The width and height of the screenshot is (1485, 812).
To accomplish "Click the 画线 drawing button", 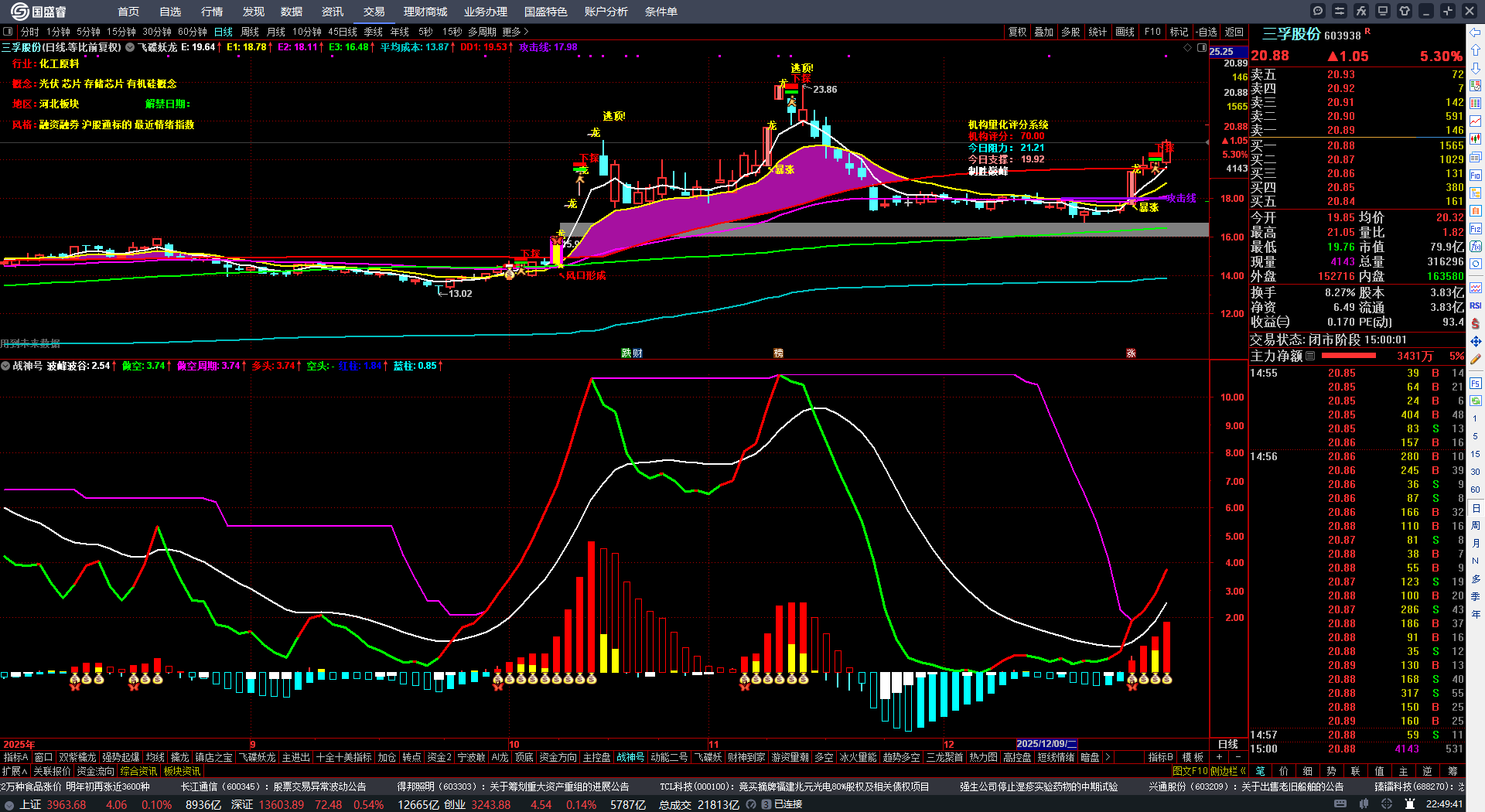I will click(x=1125, y=32).
